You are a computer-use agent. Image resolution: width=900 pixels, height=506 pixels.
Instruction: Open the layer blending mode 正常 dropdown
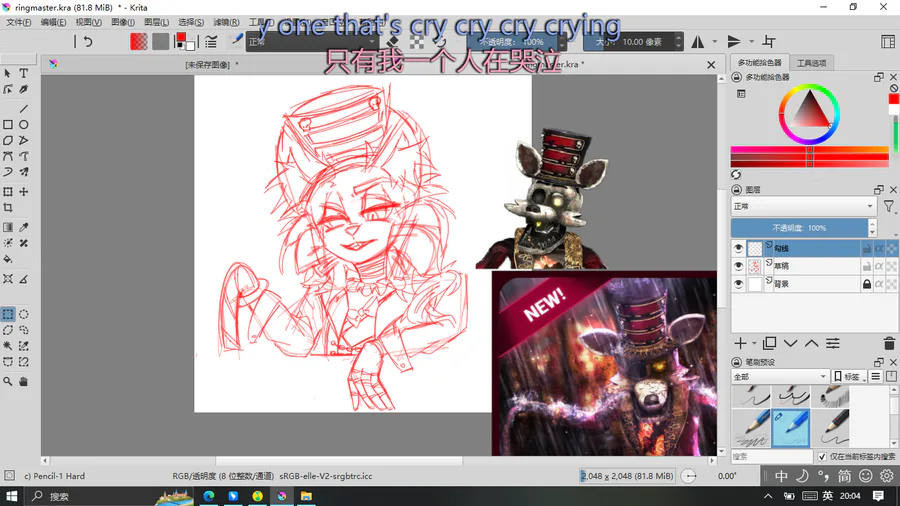point(804,206)
